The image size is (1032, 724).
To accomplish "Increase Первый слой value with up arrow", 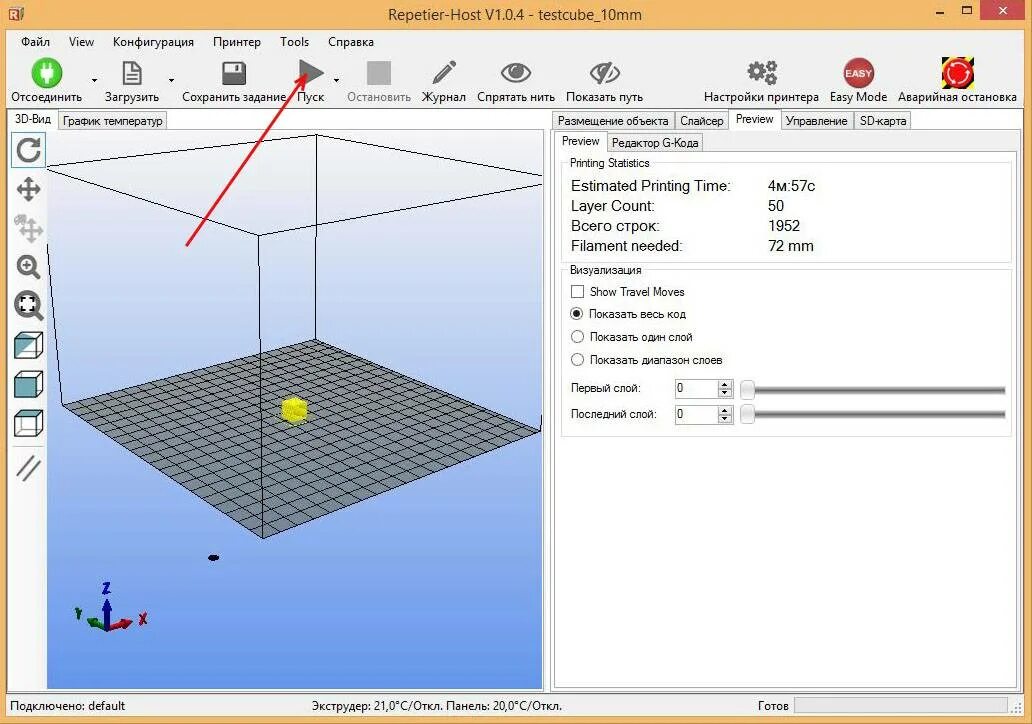I will click(x=725, y=384).
